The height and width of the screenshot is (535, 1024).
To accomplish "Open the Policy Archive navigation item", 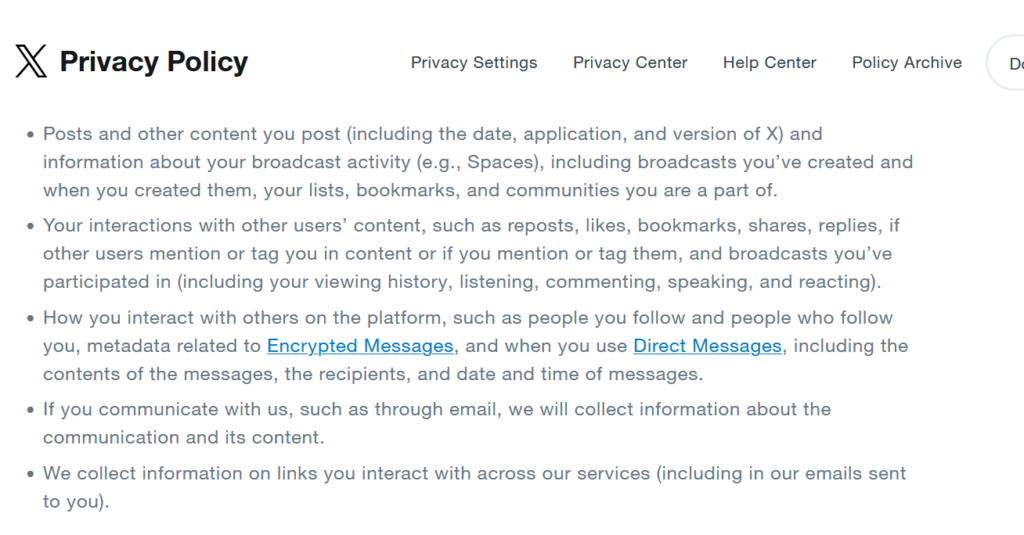I will 906,63.
